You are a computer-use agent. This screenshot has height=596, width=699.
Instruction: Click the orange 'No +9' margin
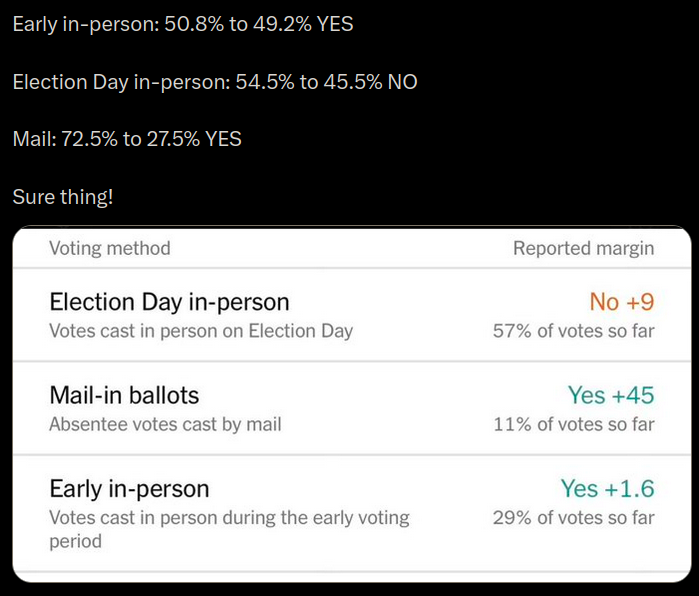[x=621, y=301]
